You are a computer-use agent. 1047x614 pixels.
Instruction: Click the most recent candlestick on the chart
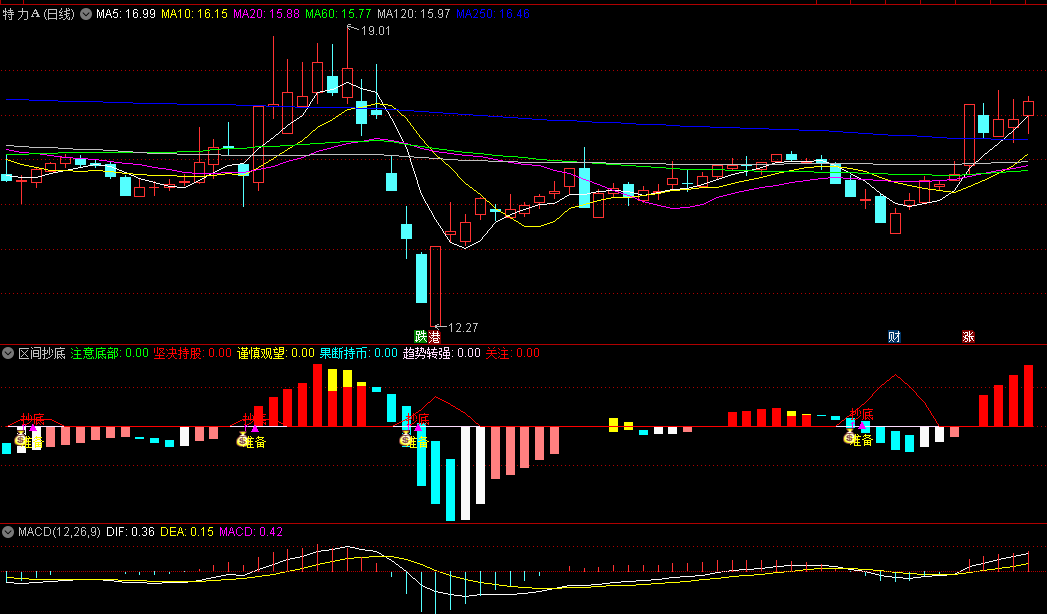[1028, 110]
